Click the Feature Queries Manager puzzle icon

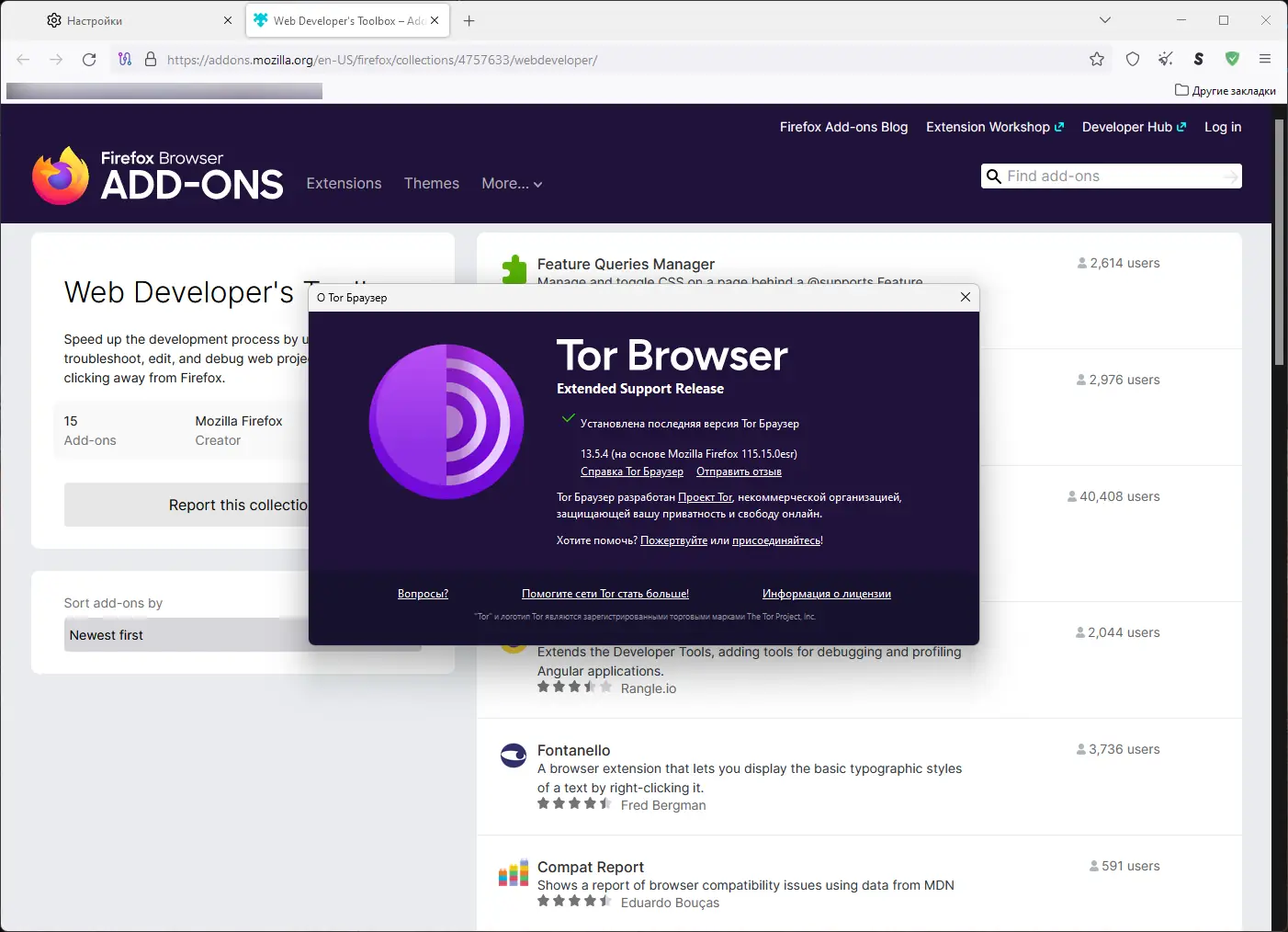[514, 269]
